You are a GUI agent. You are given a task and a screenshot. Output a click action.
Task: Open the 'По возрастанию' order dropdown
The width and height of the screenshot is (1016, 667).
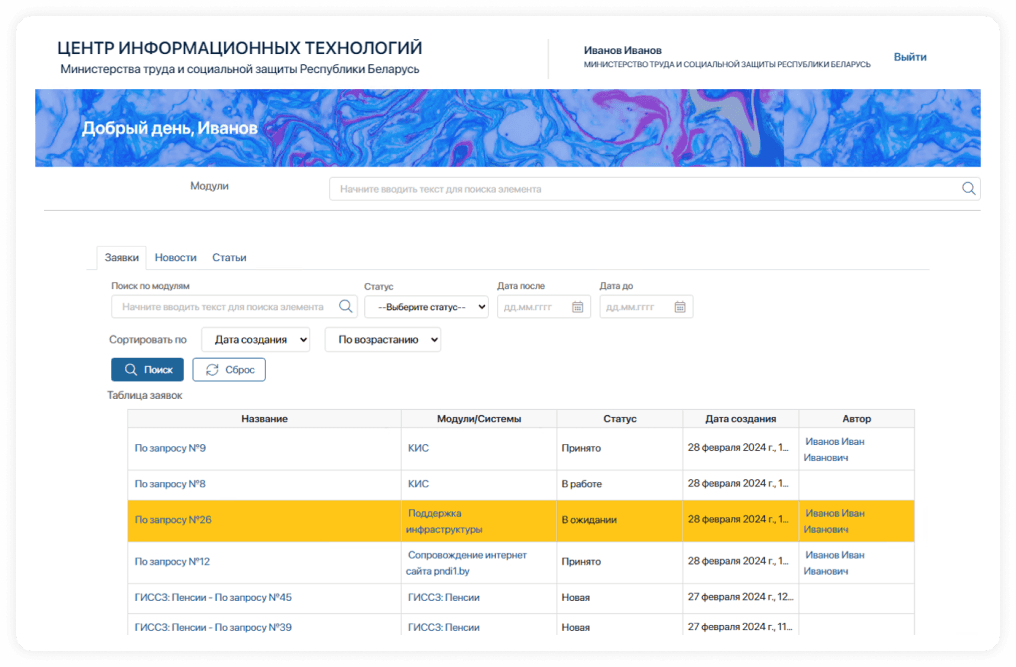(x=383, y=340)
